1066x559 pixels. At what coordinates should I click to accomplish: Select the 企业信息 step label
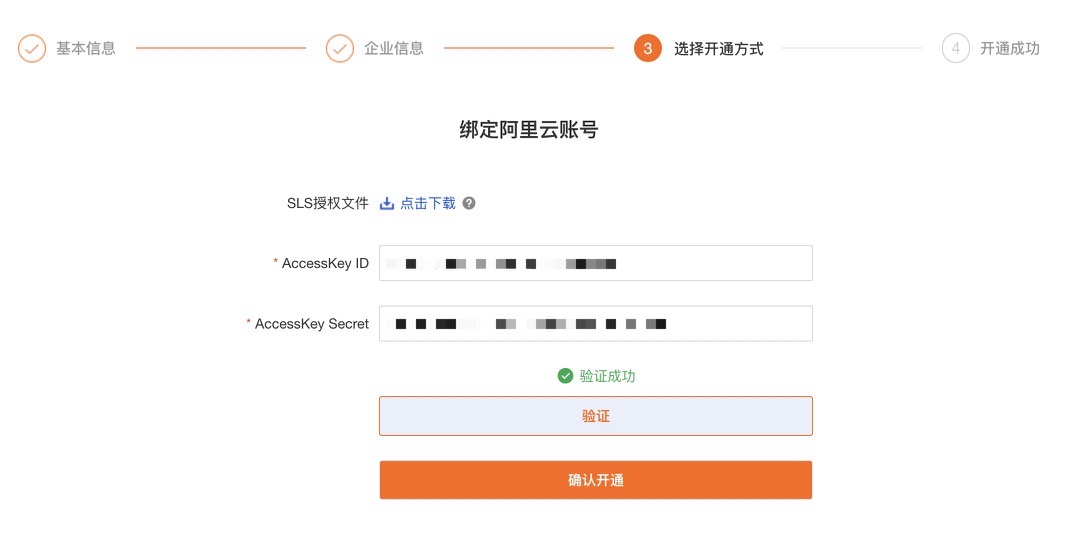(x=394, y=48)
